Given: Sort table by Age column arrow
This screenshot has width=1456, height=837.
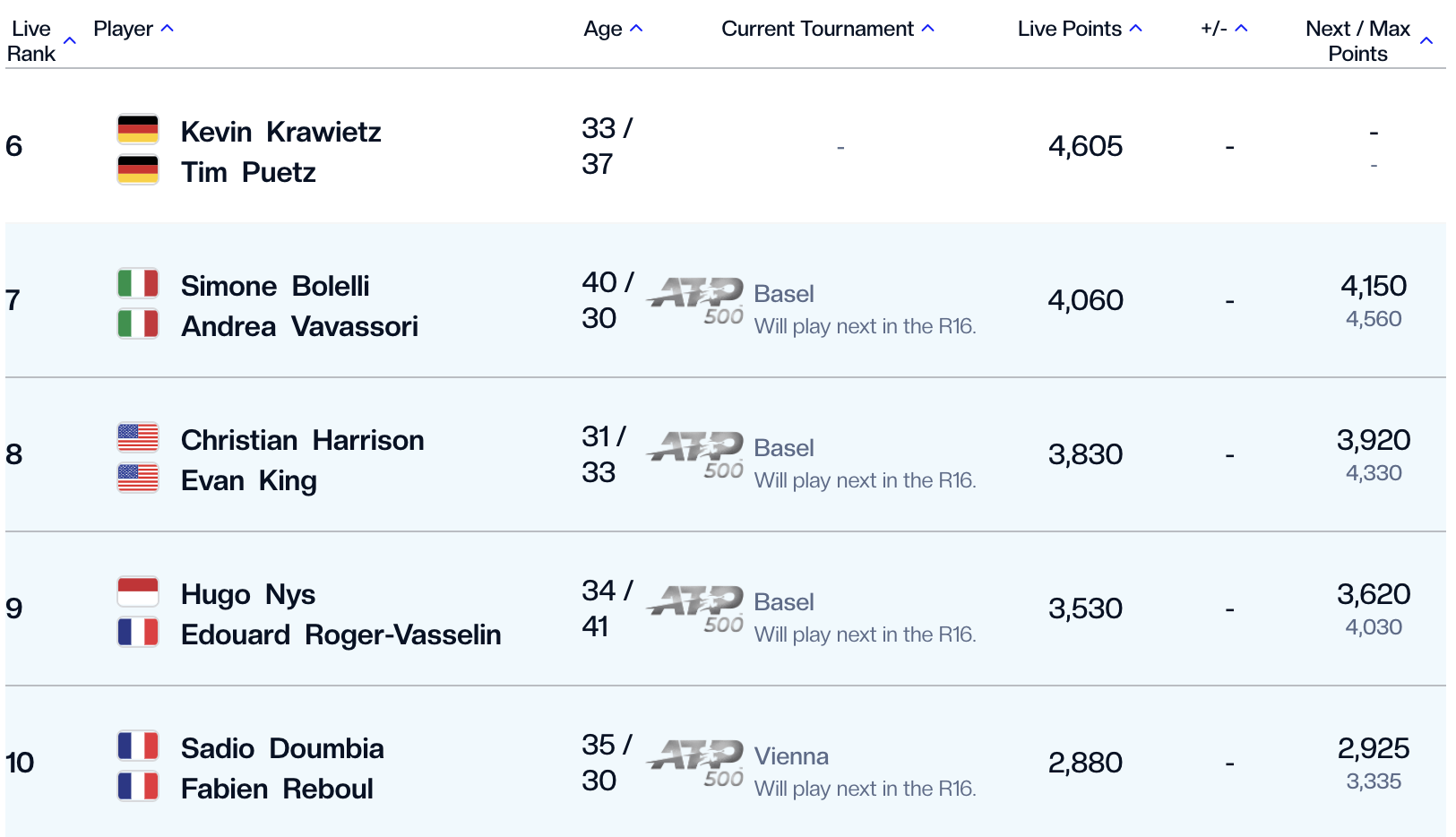Looking at the screenshot, I should 636,29.
